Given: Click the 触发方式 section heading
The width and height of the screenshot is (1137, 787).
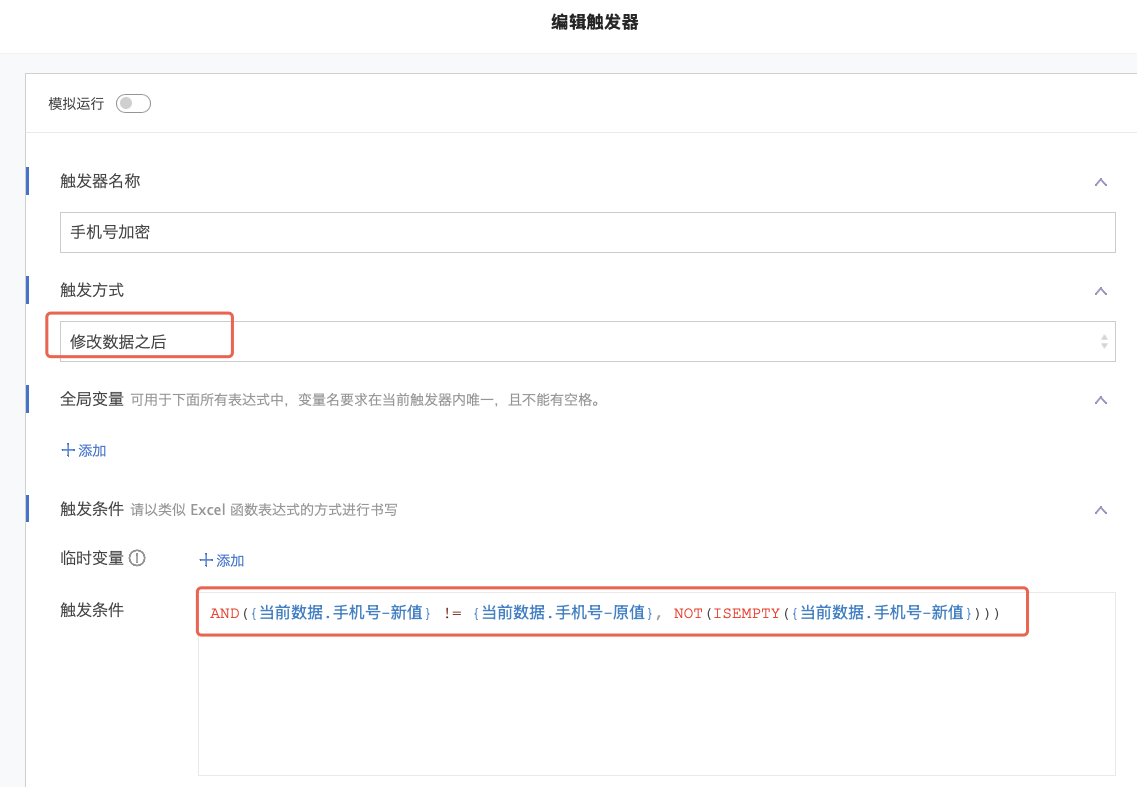Looking at the screenshot, I should [92, 290].
